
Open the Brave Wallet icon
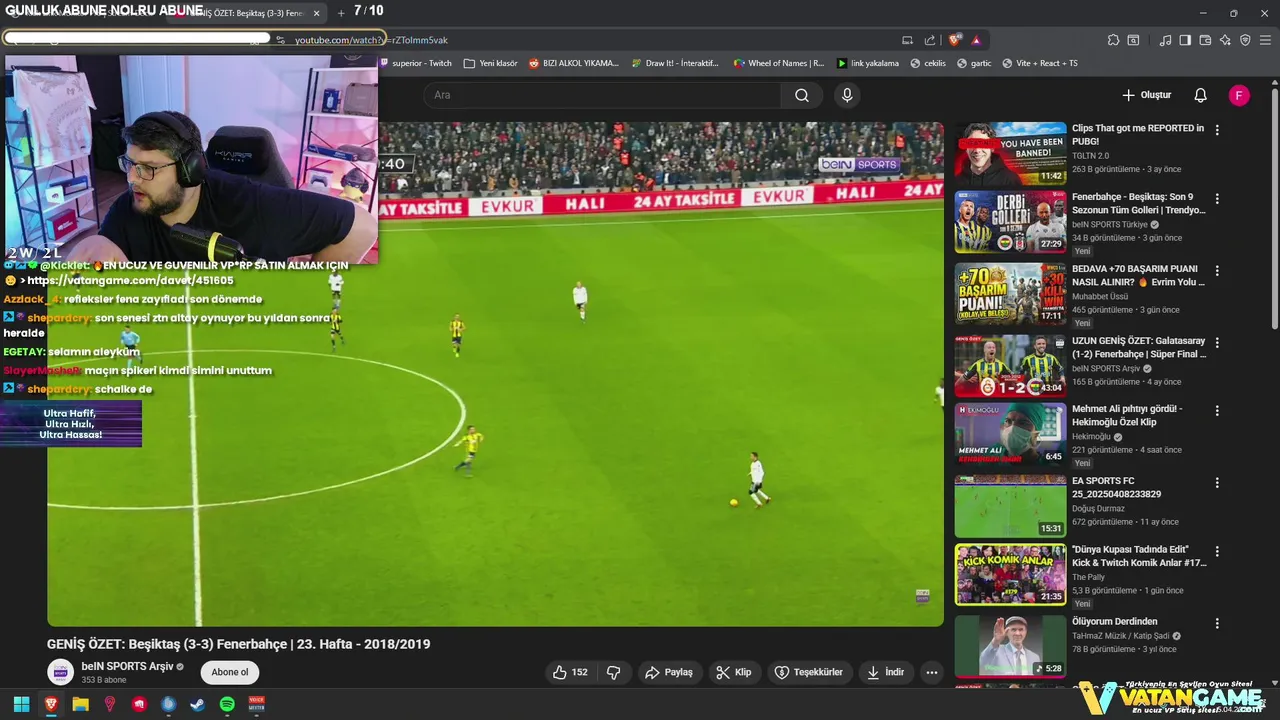pyautogui.click(x=1205, y=40)
